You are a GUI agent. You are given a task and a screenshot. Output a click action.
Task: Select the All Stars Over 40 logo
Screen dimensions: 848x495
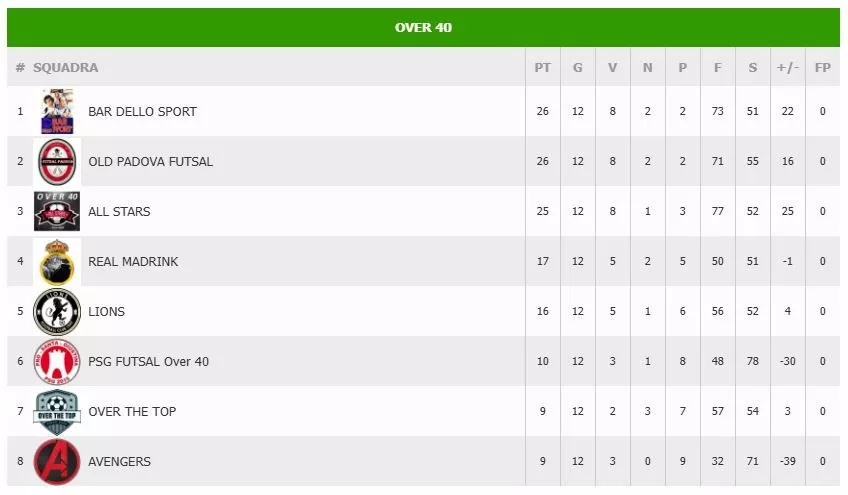tap(57, 212)
